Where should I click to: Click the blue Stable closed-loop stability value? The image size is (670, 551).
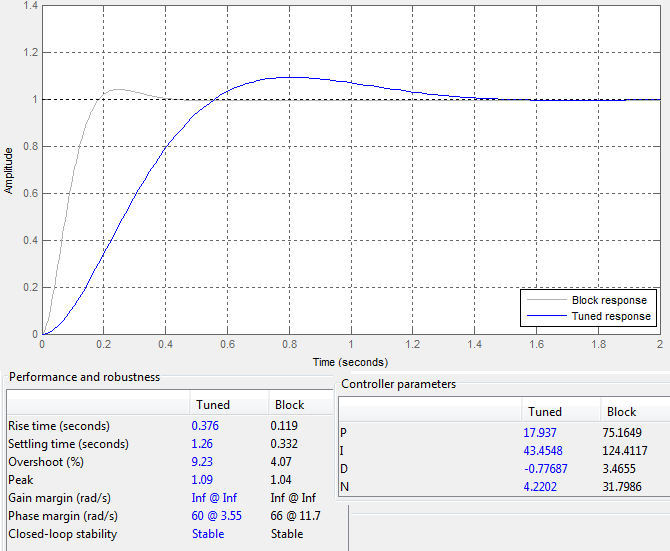click(x=207, y=534)
